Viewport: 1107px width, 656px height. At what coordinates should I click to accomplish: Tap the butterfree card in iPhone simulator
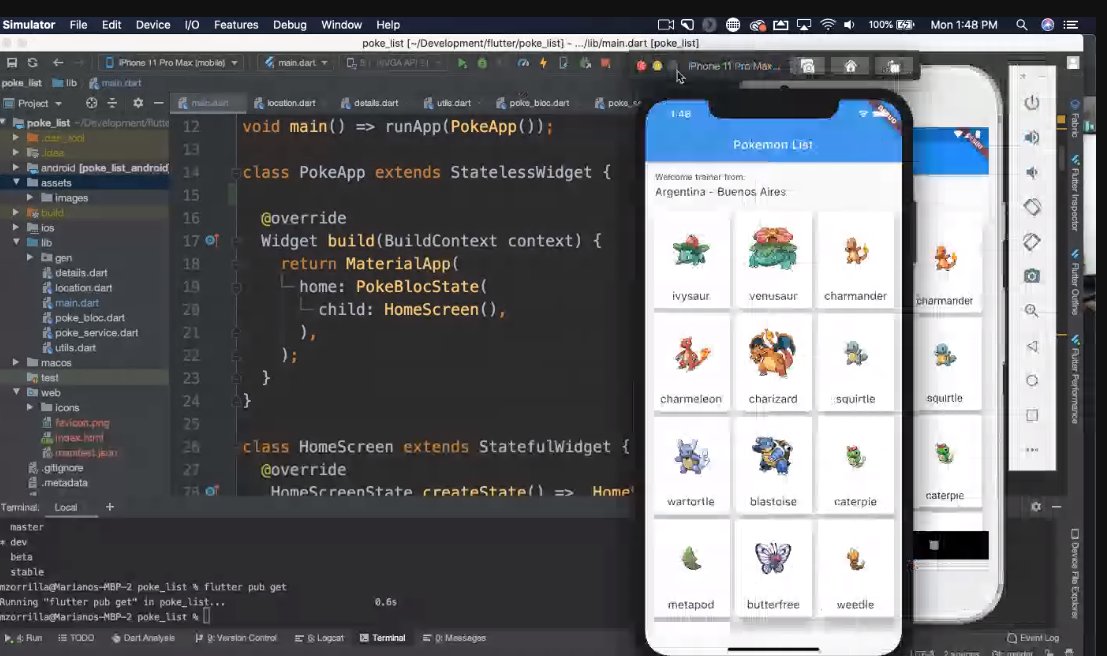773,568
